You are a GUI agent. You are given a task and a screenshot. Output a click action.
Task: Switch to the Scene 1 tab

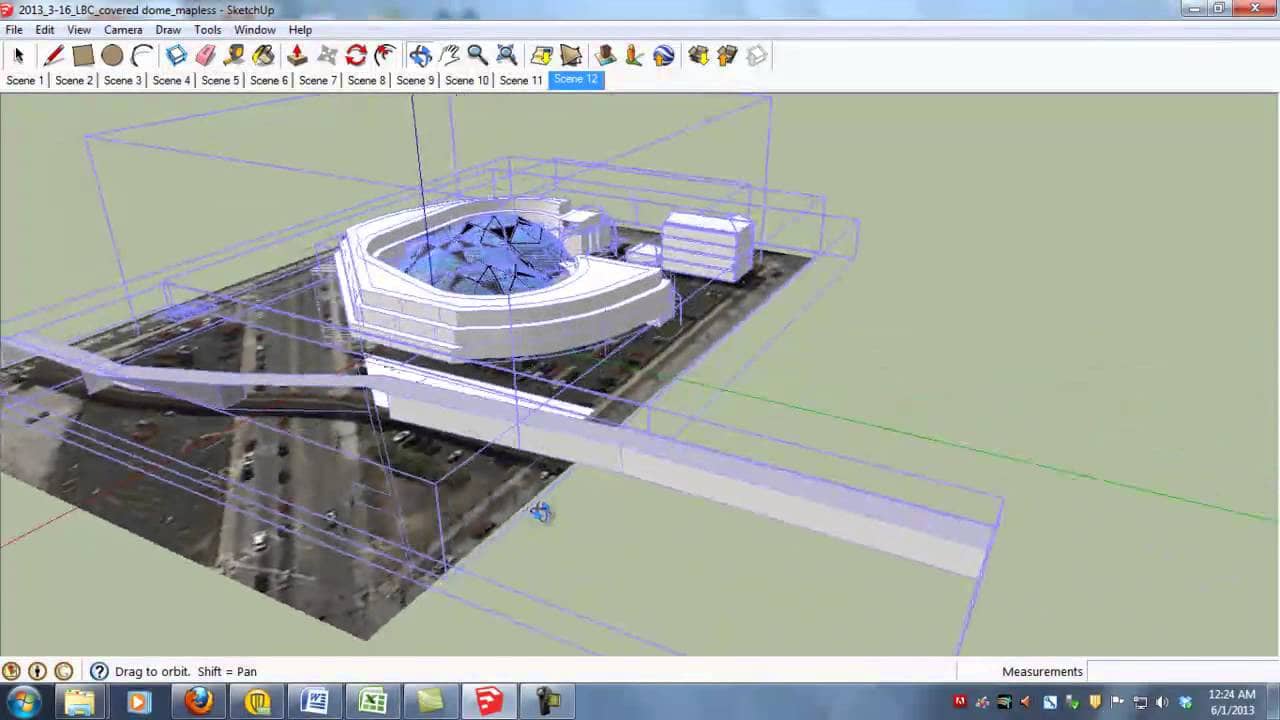point(25,80)
